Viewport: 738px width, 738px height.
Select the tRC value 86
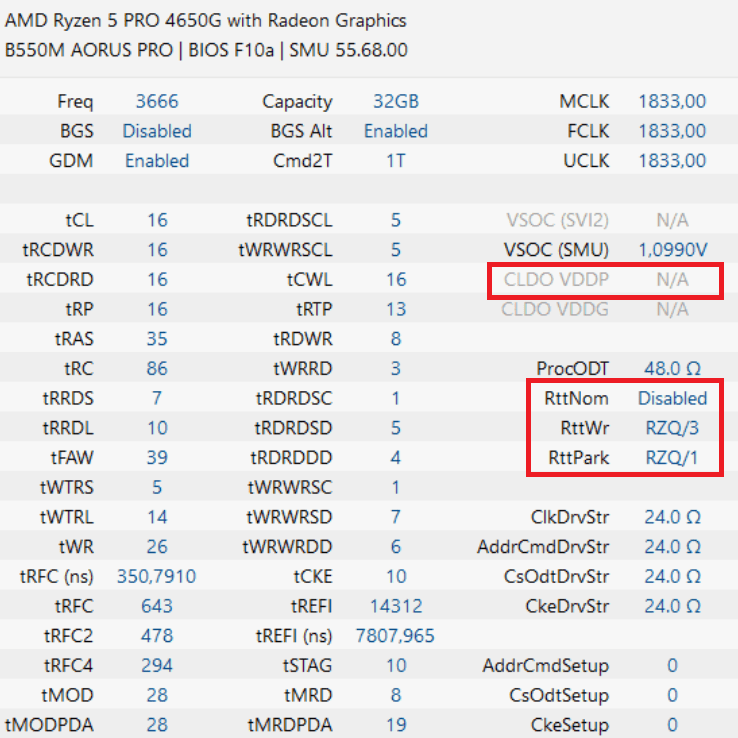tap(157, 368)
